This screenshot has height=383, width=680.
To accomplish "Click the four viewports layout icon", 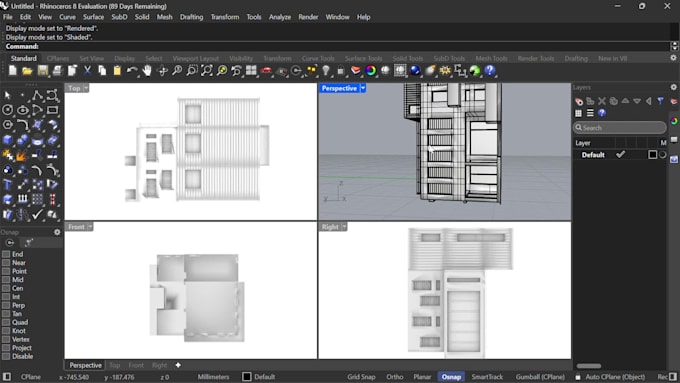I will (x=251, y=70).
